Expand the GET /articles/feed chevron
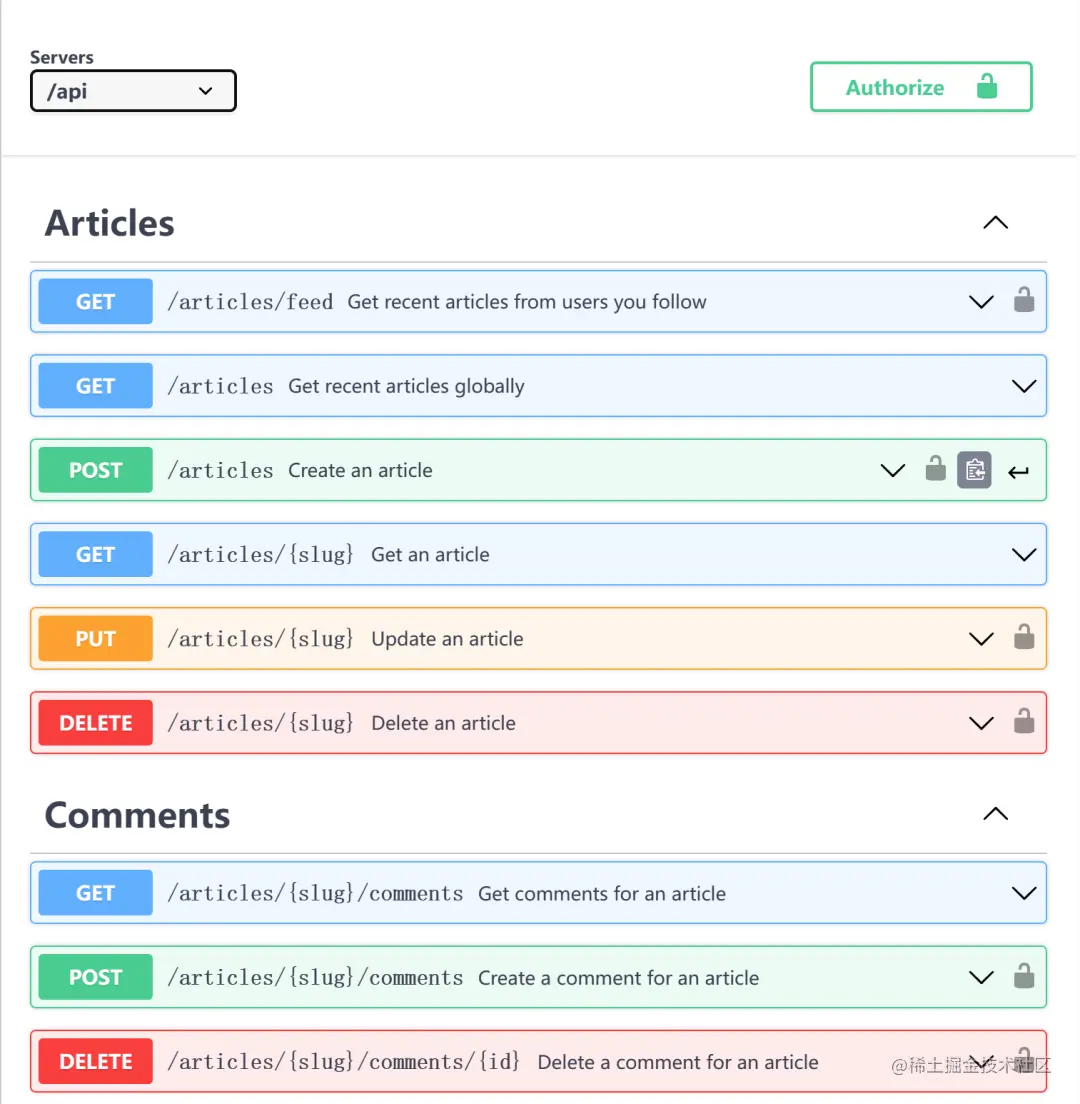This screenshot has height=1104, width=1080. point(981,302)
